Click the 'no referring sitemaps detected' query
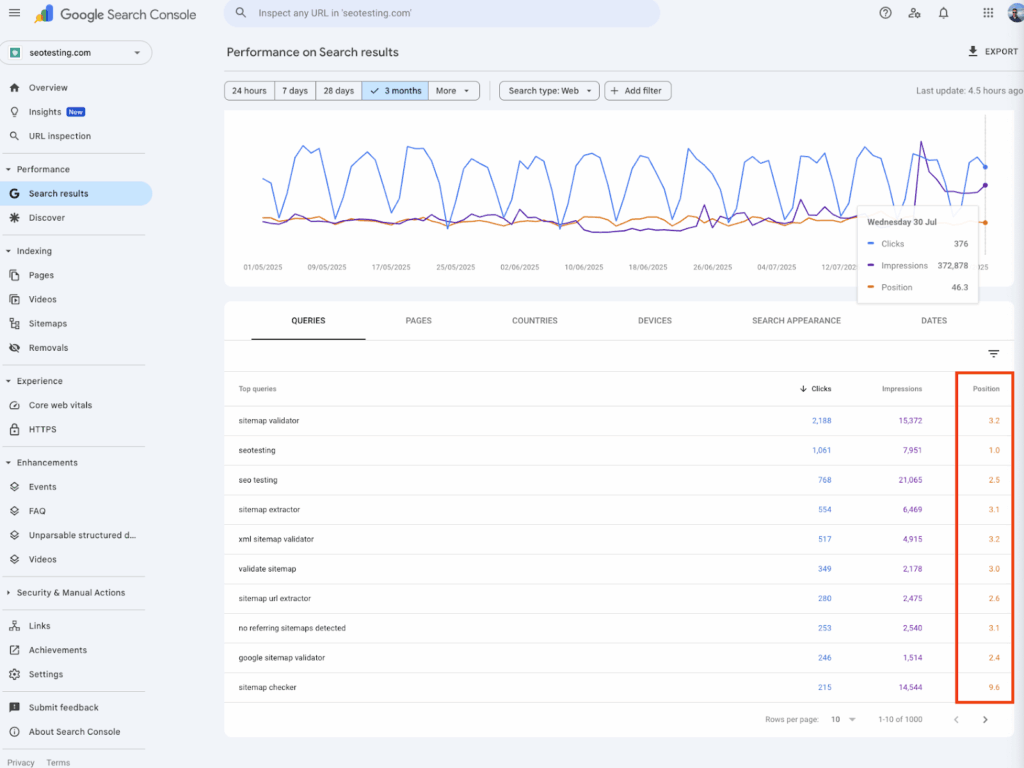The height and width of the screenshot is (768, 1024). (618, 628)
